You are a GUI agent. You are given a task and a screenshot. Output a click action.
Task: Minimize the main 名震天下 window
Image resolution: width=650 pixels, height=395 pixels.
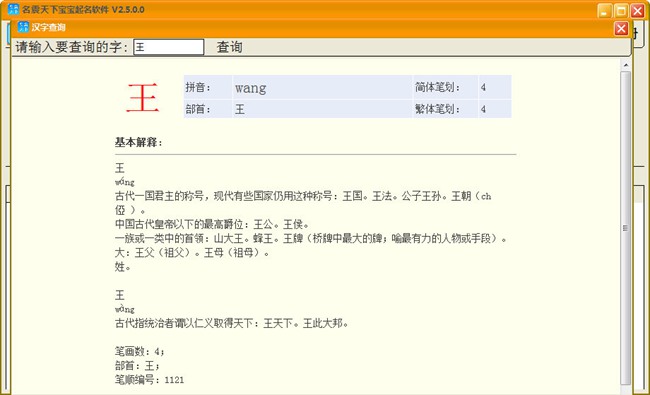click(x=605, y=11)
